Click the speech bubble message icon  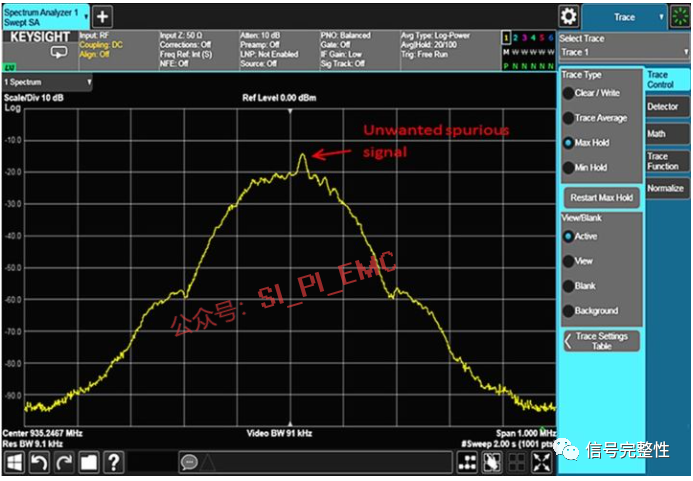189,462
